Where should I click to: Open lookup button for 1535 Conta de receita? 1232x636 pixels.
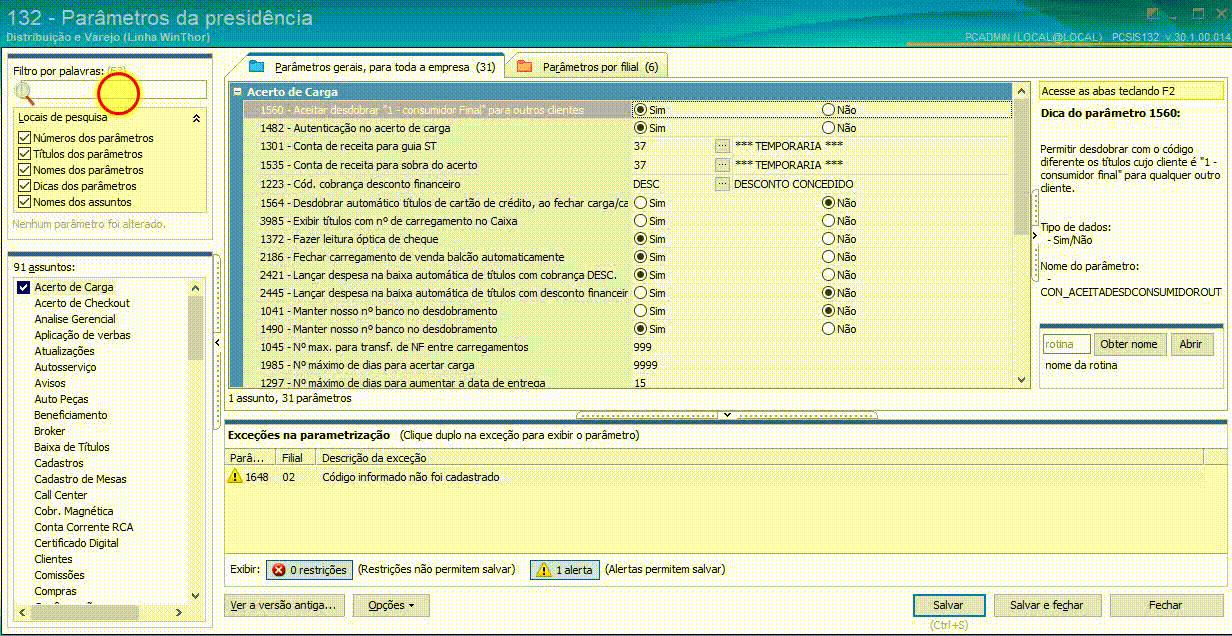pos(722,165)
